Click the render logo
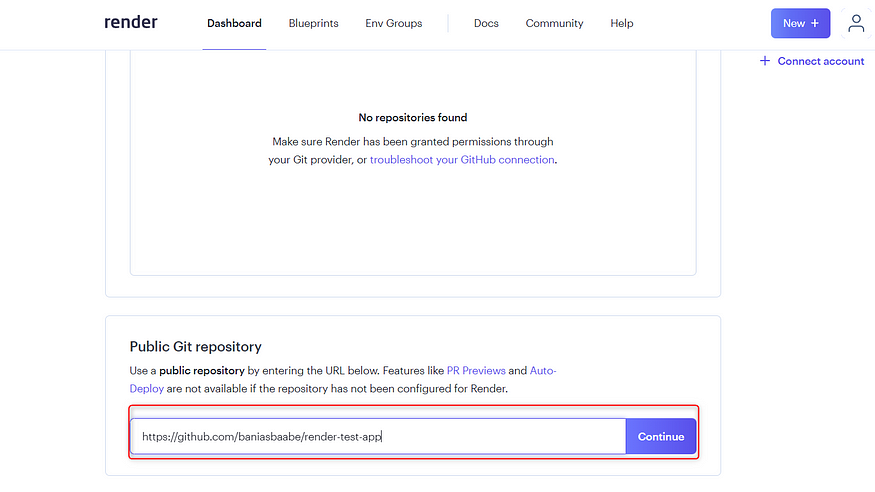875x492 pixels. tap(131, 22)
